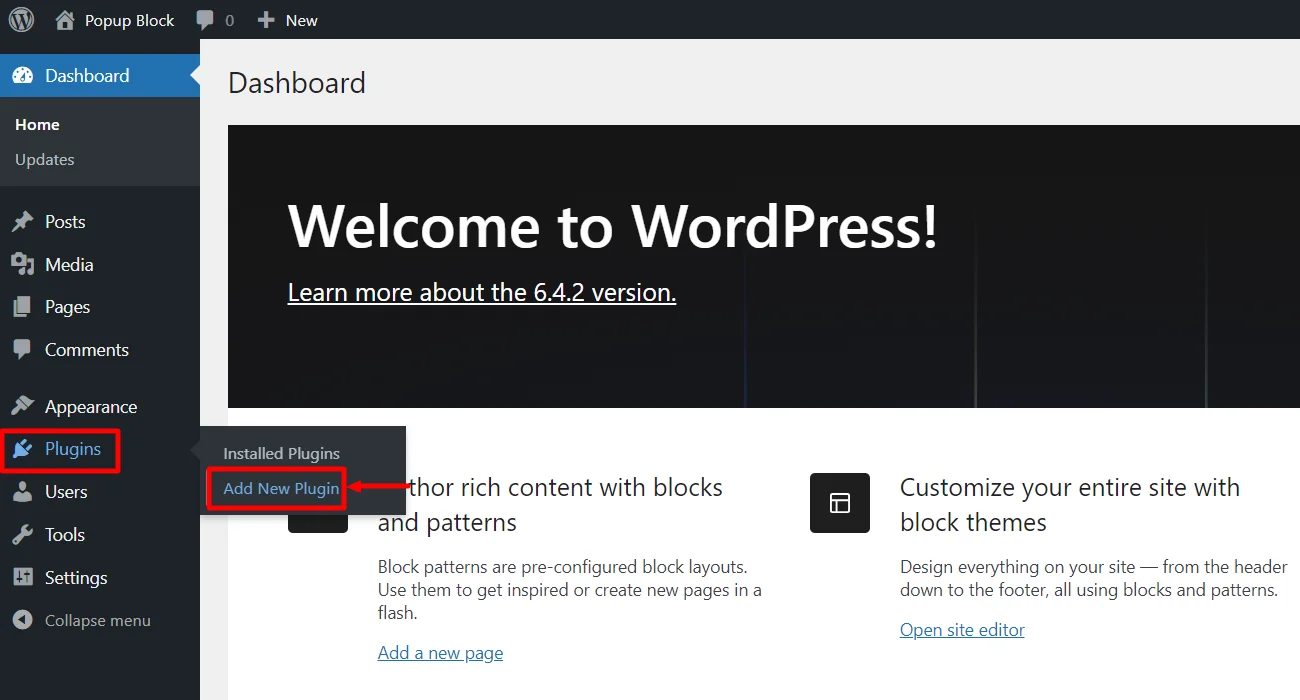
Task: Open Updates submenu item
Action: click(x=45, y=160)
